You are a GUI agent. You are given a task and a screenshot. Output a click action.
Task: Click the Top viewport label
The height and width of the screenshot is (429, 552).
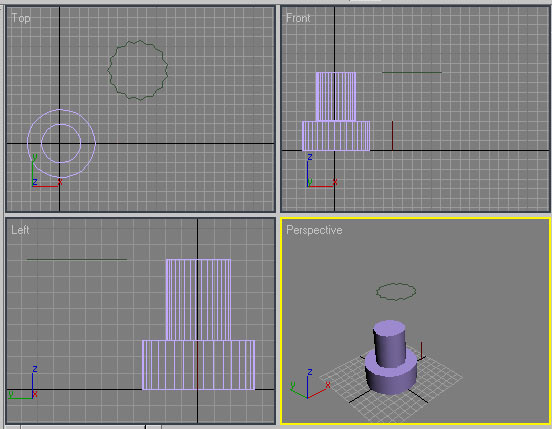pyautogui.click(x=20, y=18)
